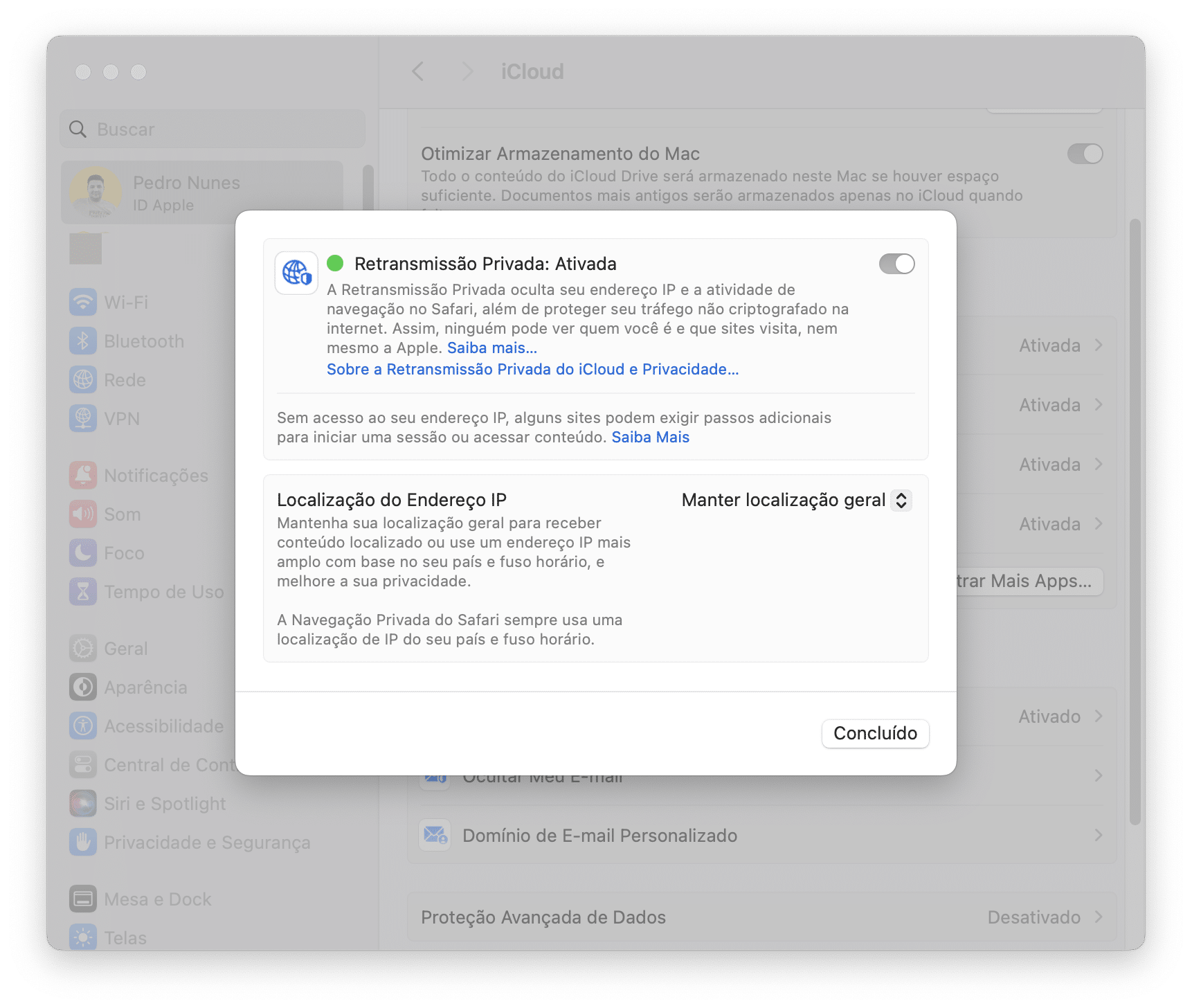Open Telas icon in sidebar
This screenshot has width=1192, height=1008.
83,937
